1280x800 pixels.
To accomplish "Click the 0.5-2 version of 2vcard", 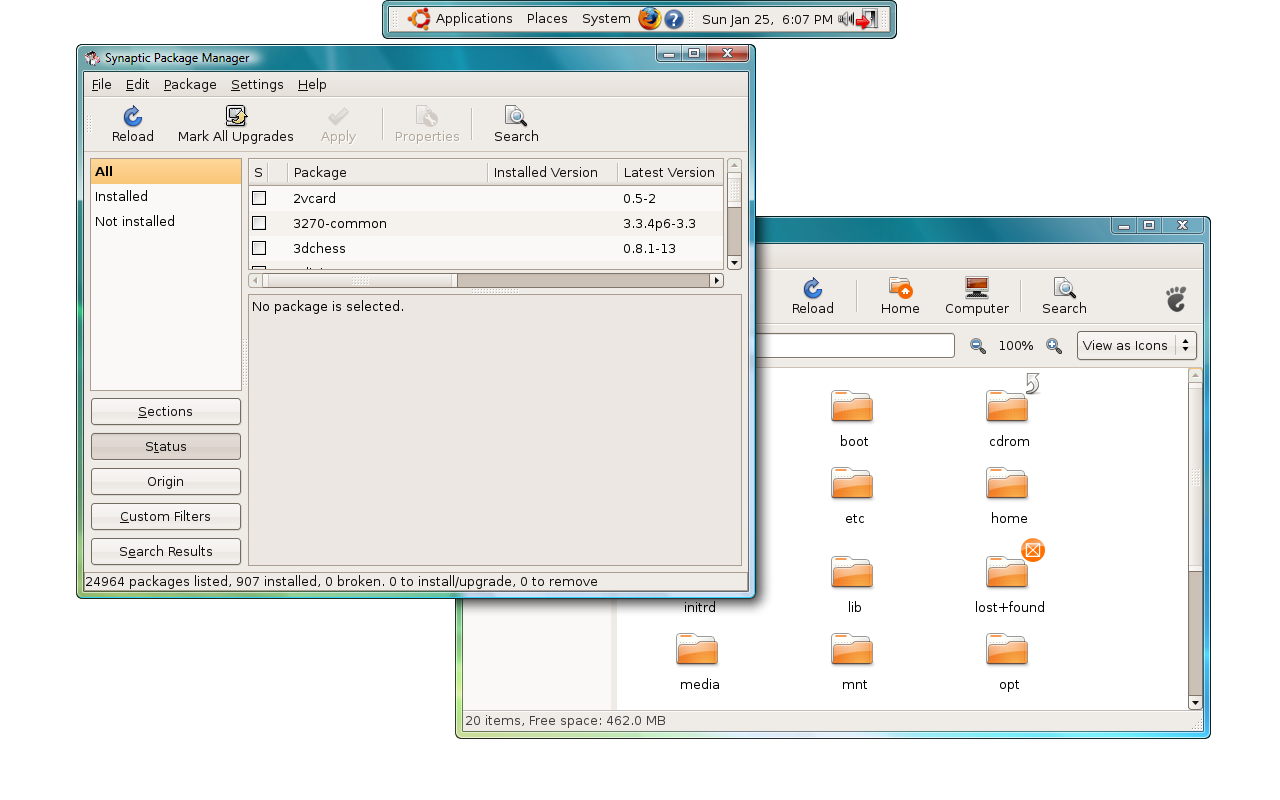I will click(x=639, y=198).
